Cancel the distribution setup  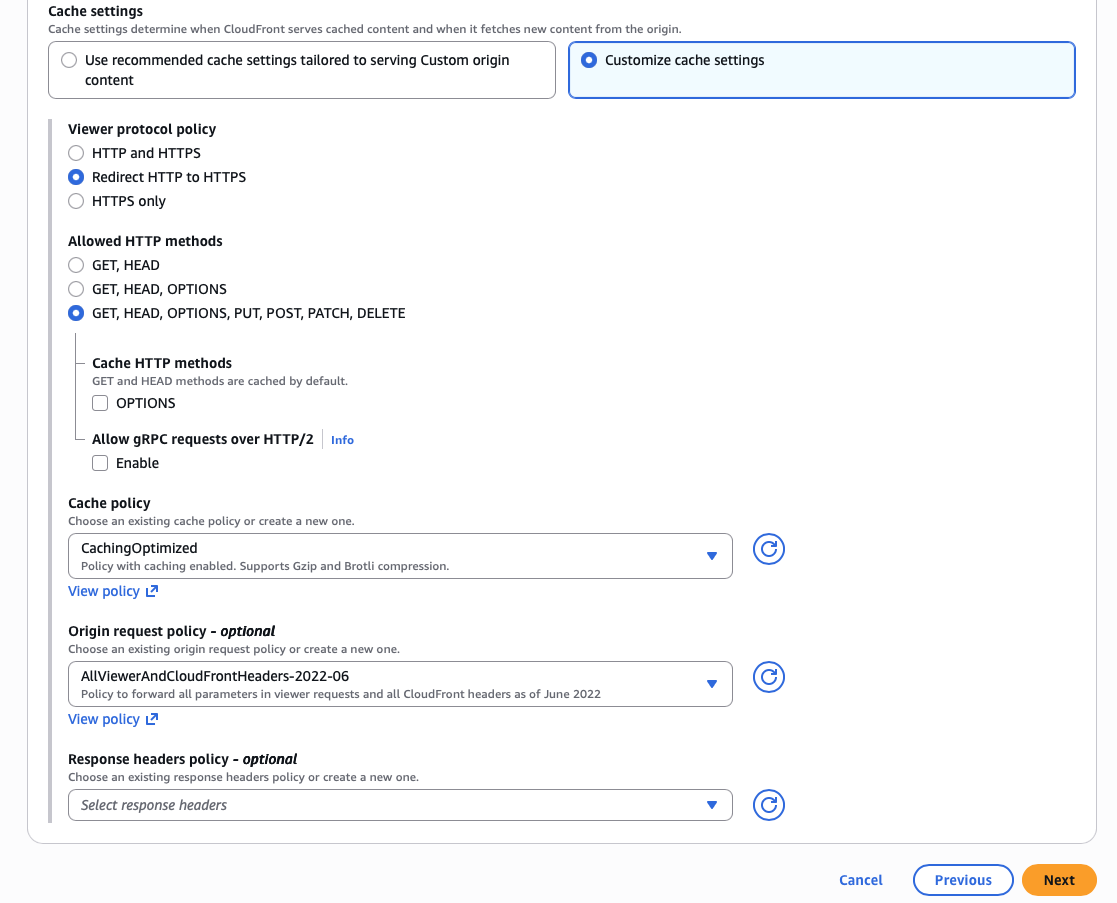(x=861, y=880)
